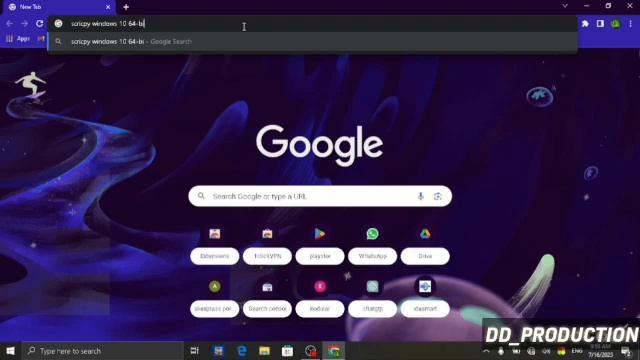The image size is (640, 360).
Task: Open the Search console shortcut icon
Action: [267, 287]
